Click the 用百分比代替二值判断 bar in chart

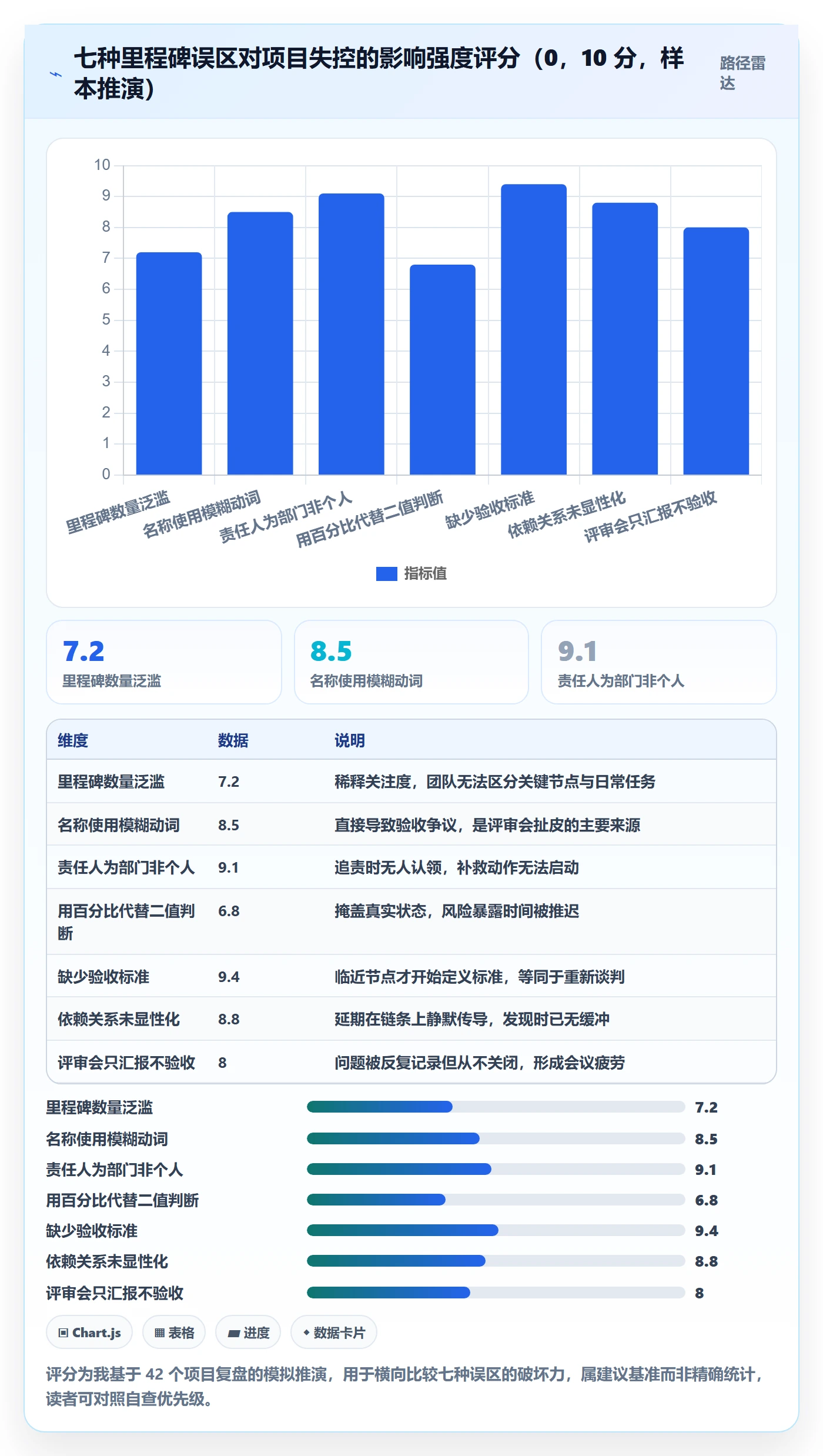[x=443, y=369]
